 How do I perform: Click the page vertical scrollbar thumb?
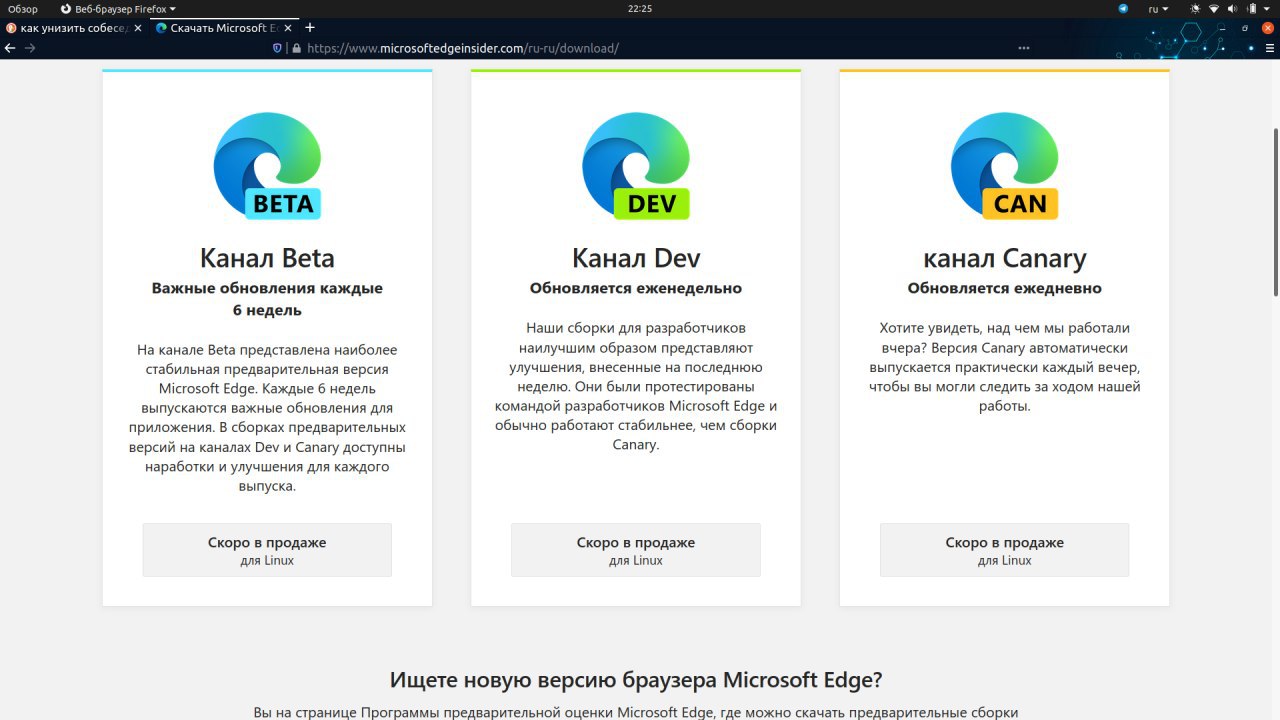1275,212
